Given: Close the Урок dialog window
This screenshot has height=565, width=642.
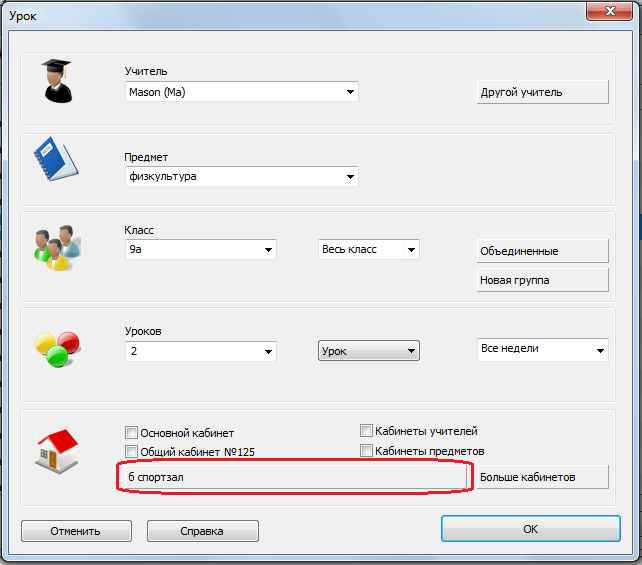Looking at the screenshot, I should tap(612, 11).
